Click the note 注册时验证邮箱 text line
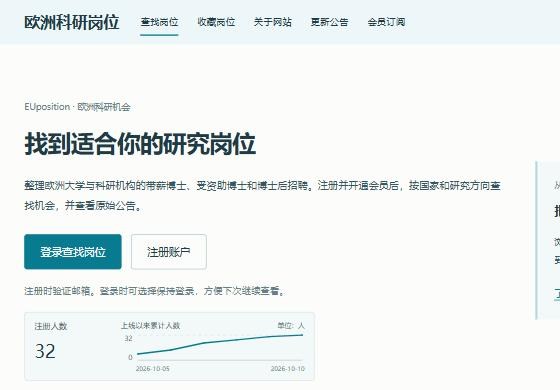 click(155, 291)
